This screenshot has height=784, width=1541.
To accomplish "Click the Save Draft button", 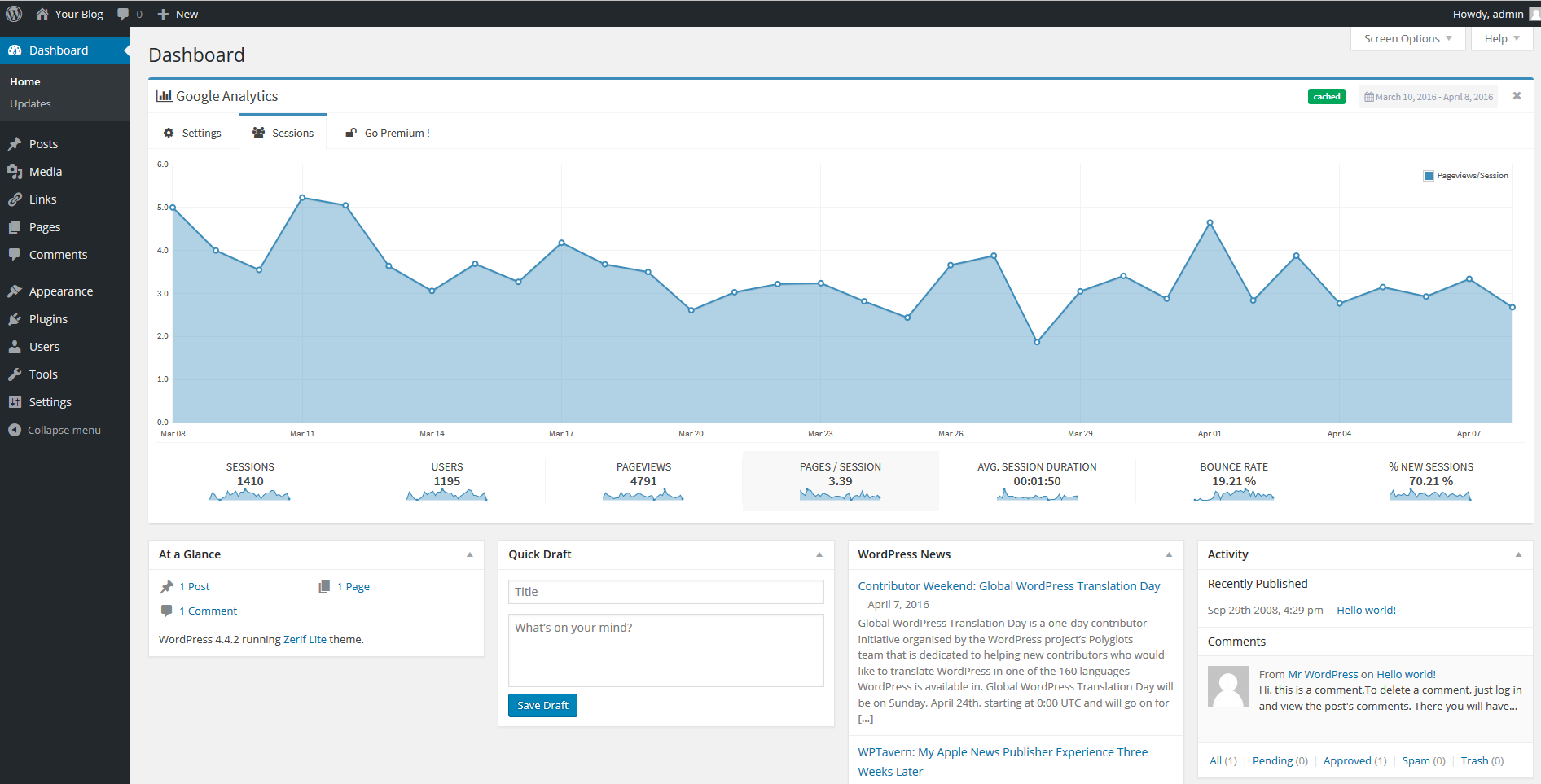I will pyautogui.click(x=542, y=705).
